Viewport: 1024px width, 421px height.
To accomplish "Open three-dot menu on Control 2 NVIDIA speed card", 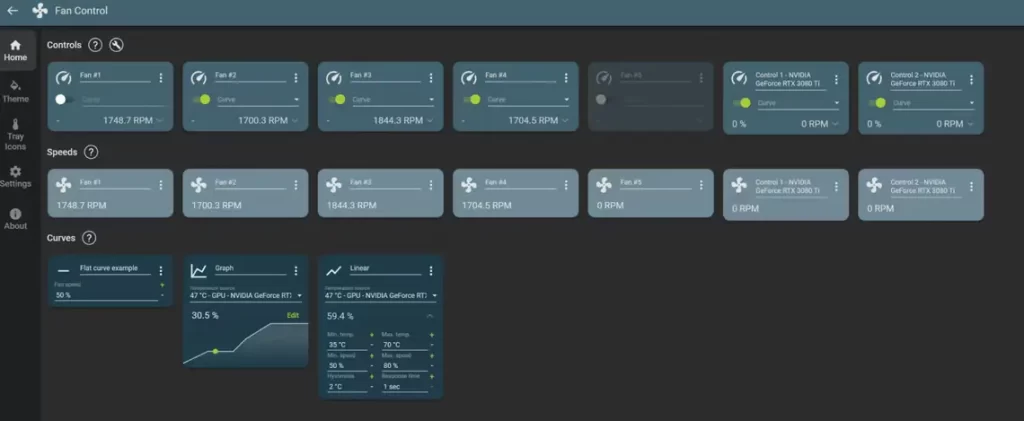I will [971, 187].
